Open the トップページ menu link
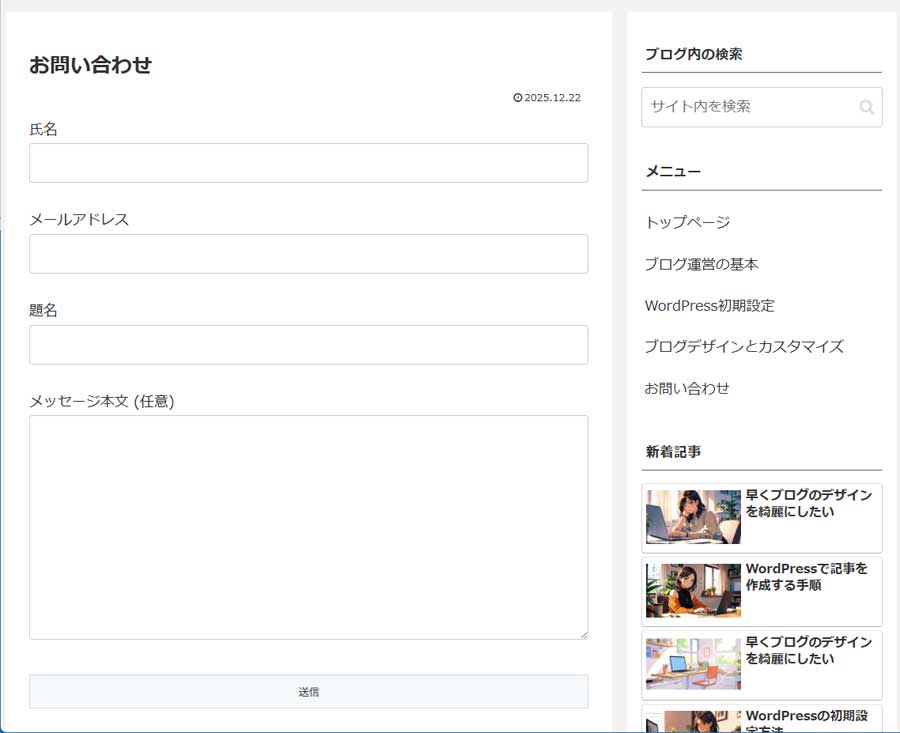 click(687, 222)
